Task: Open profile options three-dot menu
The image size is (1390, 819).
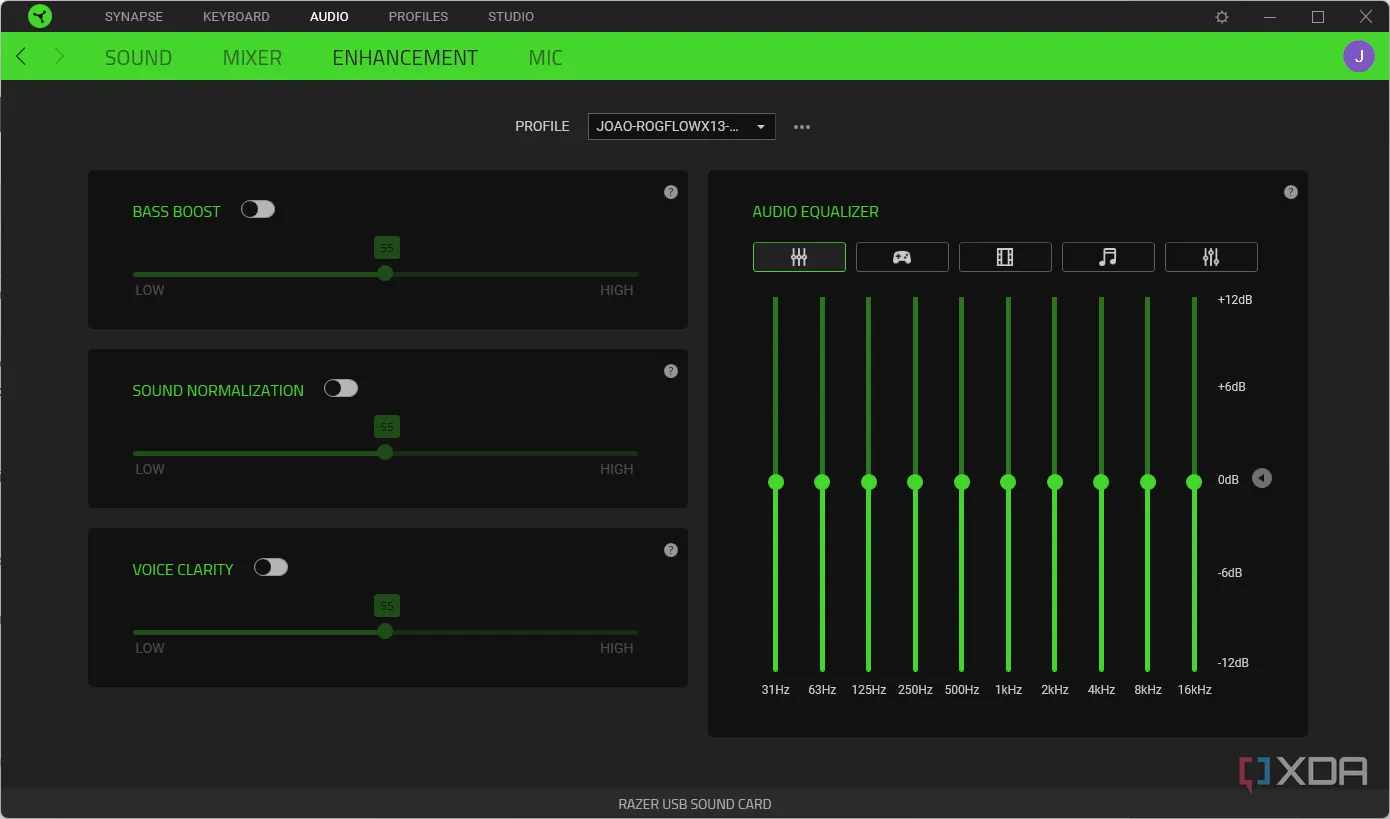Action: click(801, 127)
